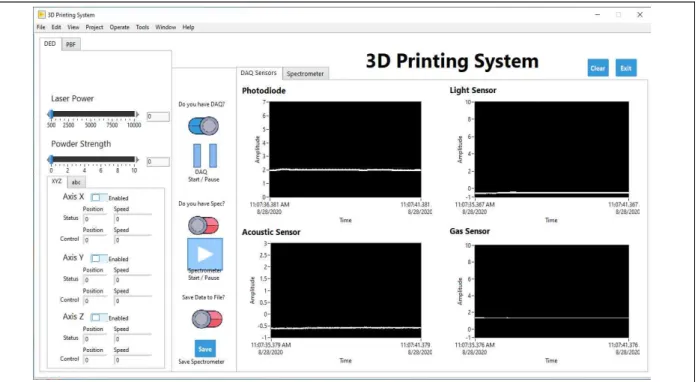
Task: Click the Acoustic Sensor graph plot area
Action: click(x=346, y=290)
